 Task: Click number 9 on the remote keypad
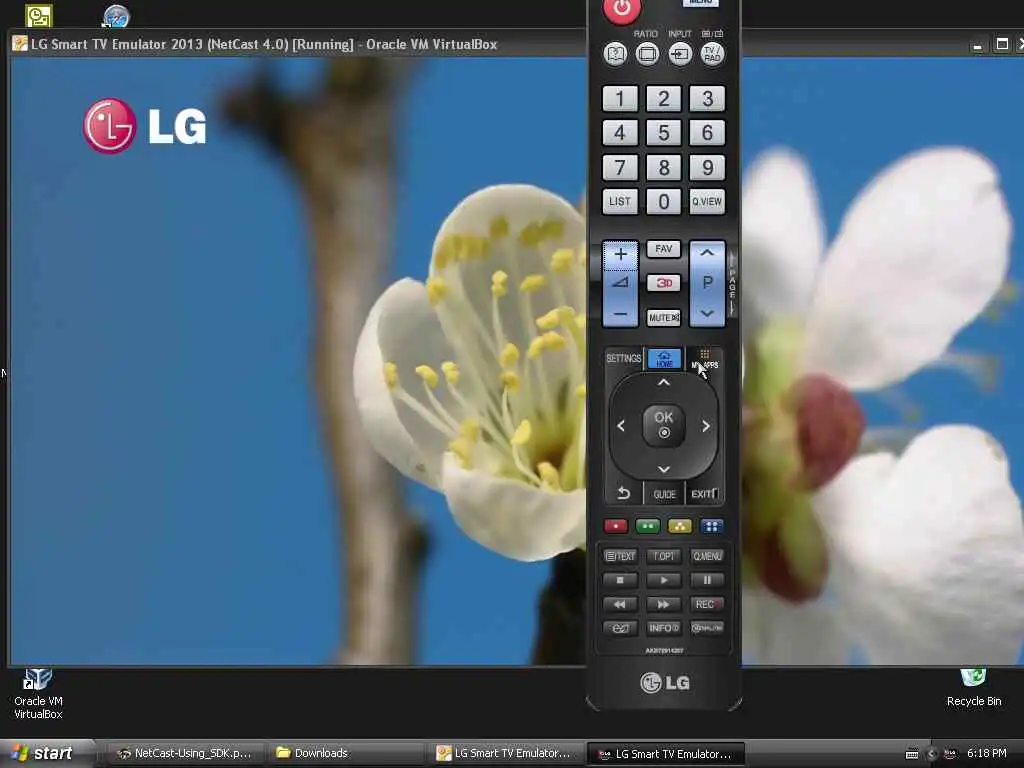pos(707,168)
